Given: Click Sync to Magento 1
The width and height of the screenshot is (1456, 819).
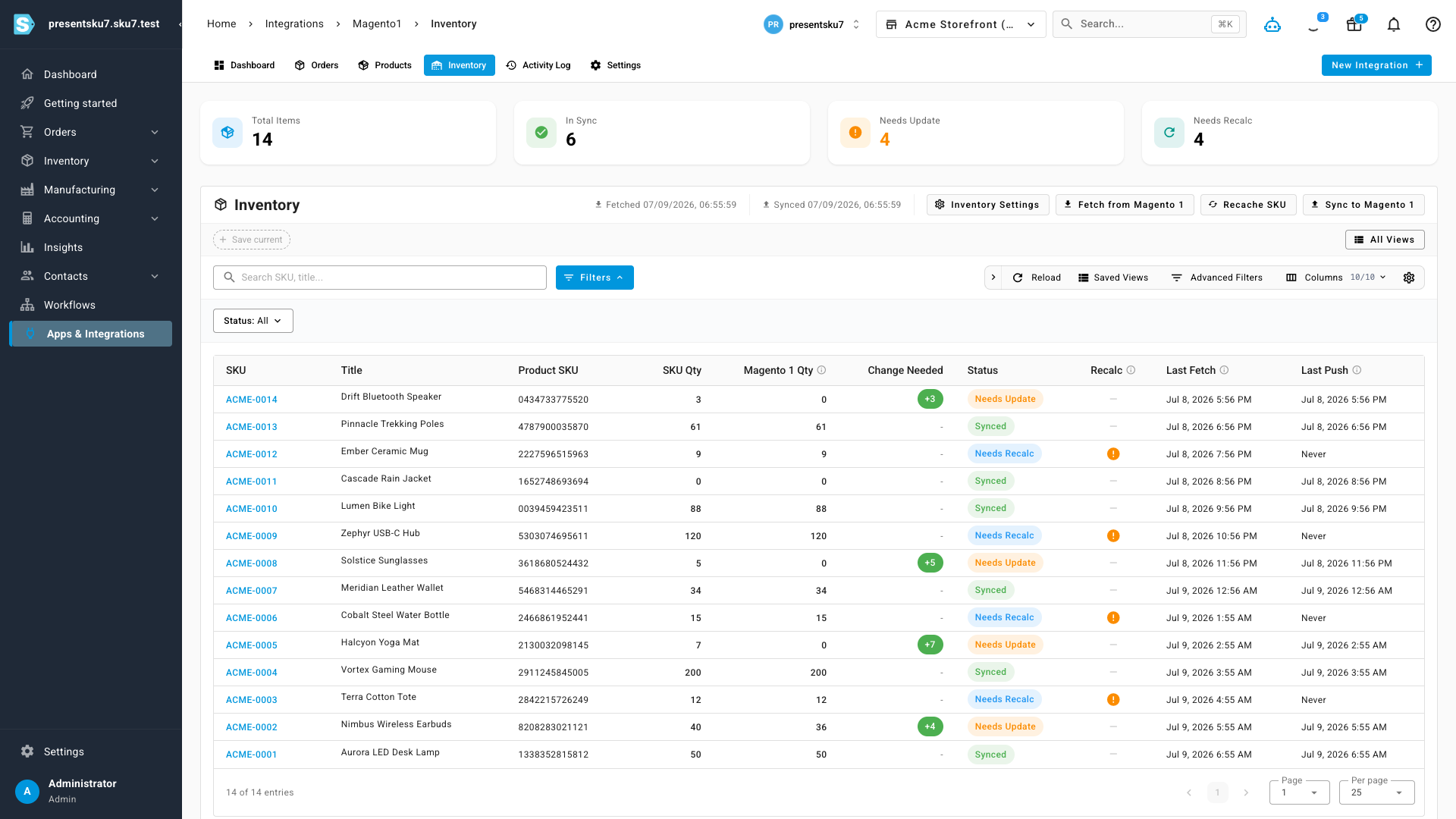Looking at the screenshot, I should click(x=1363, y=205).
